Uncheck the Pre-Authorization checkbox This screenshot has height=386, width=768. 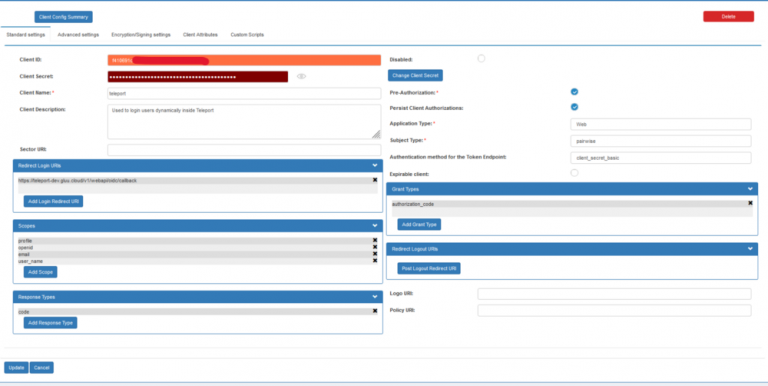574,92
